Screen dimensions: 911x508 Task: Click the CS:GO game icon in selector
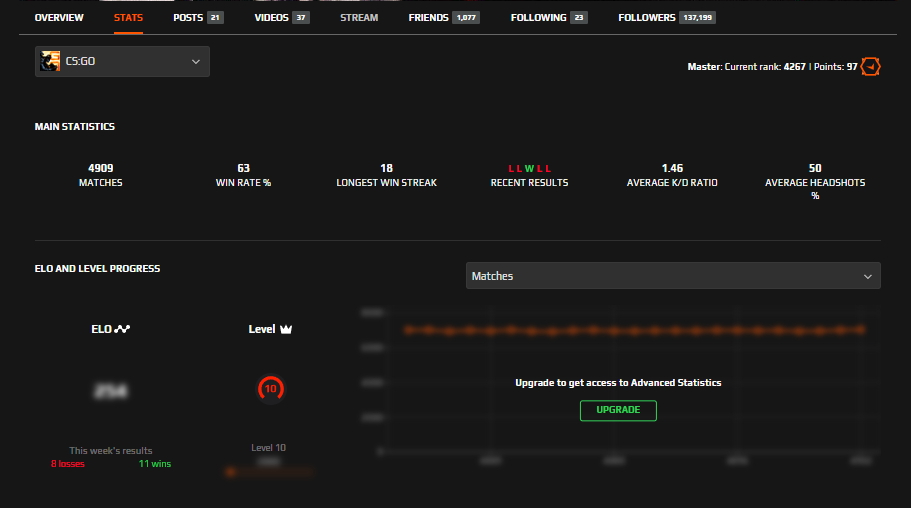(x=50, y=62)
